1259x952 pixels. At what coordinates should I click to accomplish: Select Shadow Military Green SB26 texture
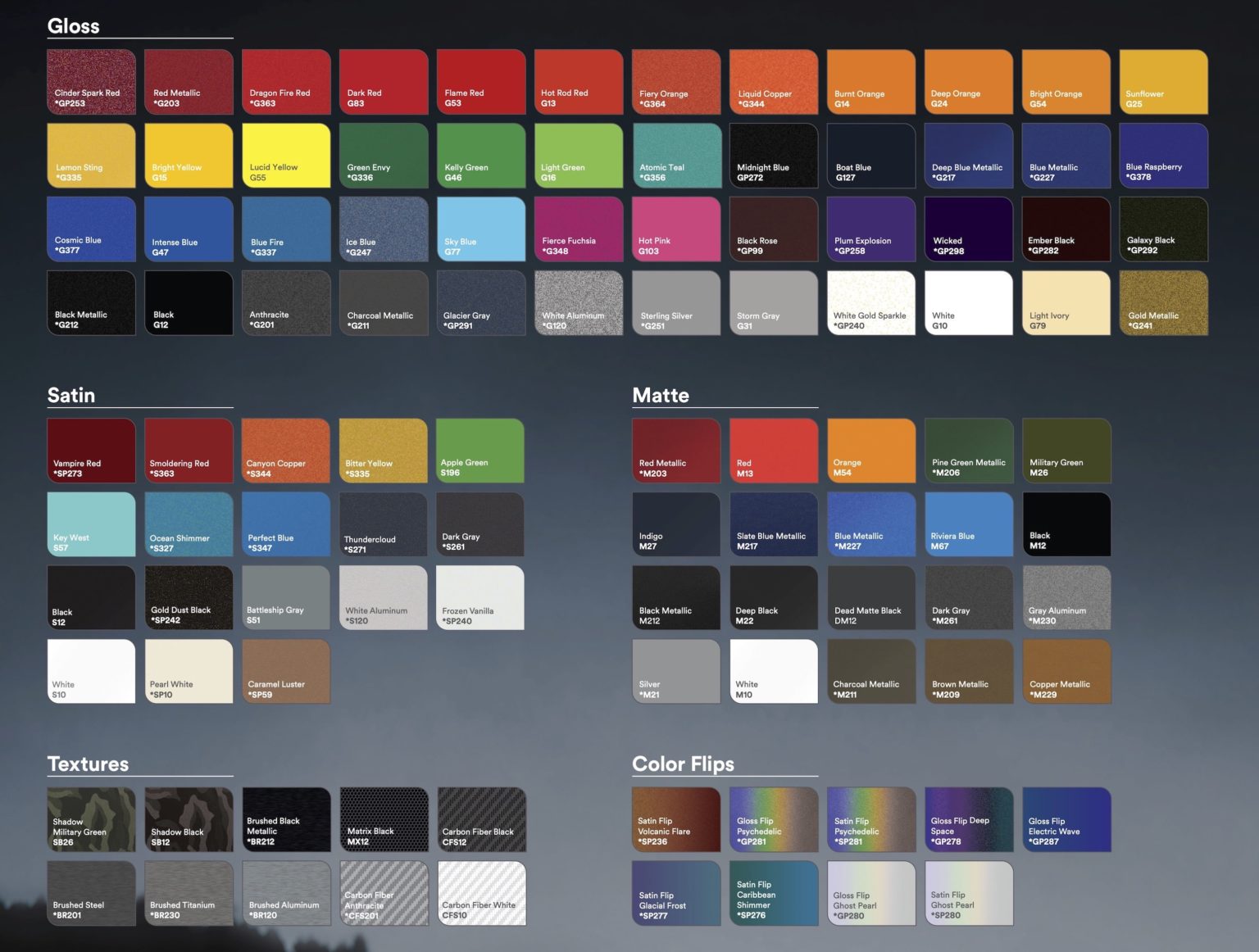(92, 820)
